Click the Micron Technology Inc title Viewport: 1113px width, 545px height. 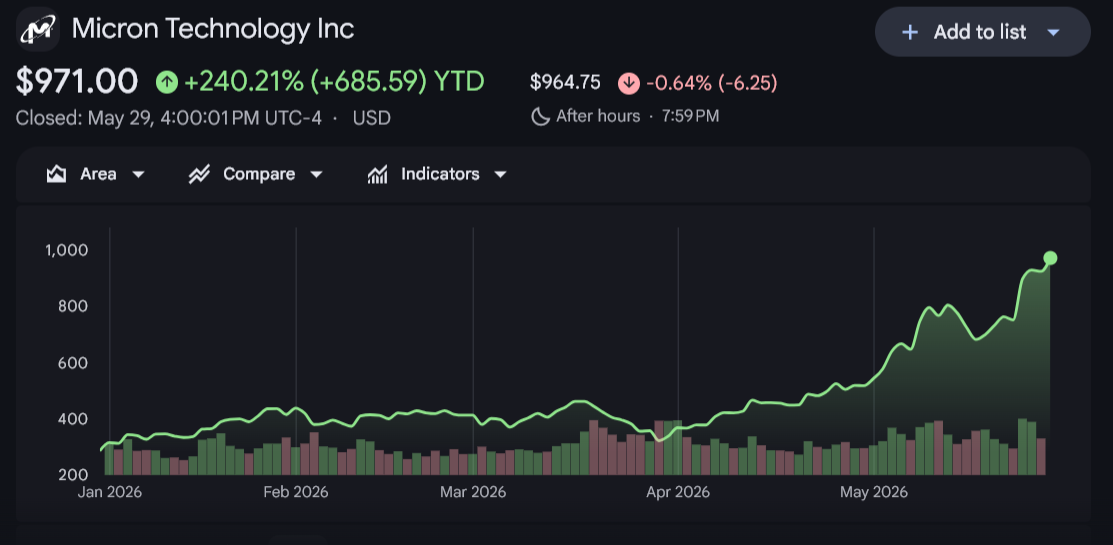pos(213,29)
